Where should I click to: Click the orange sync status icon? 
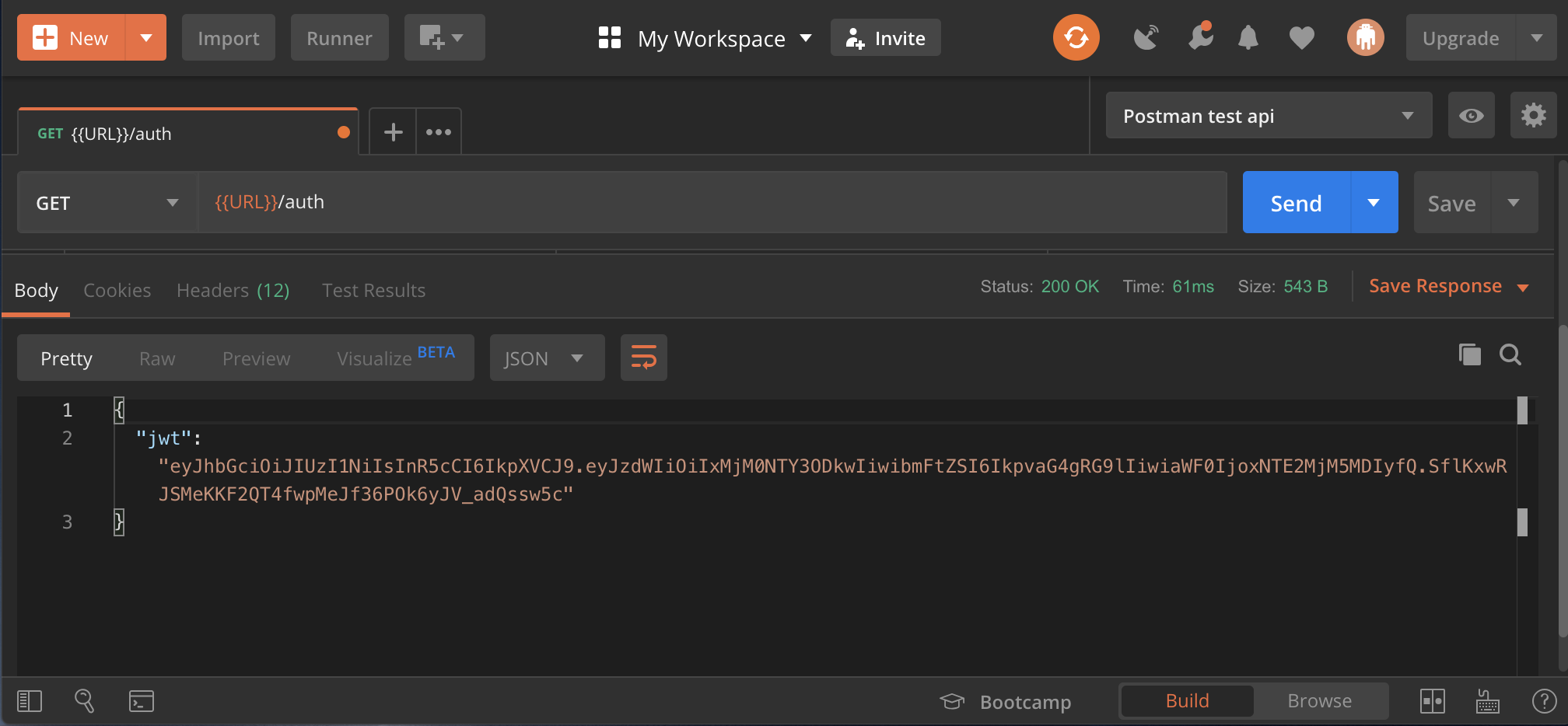point(1076,37)
